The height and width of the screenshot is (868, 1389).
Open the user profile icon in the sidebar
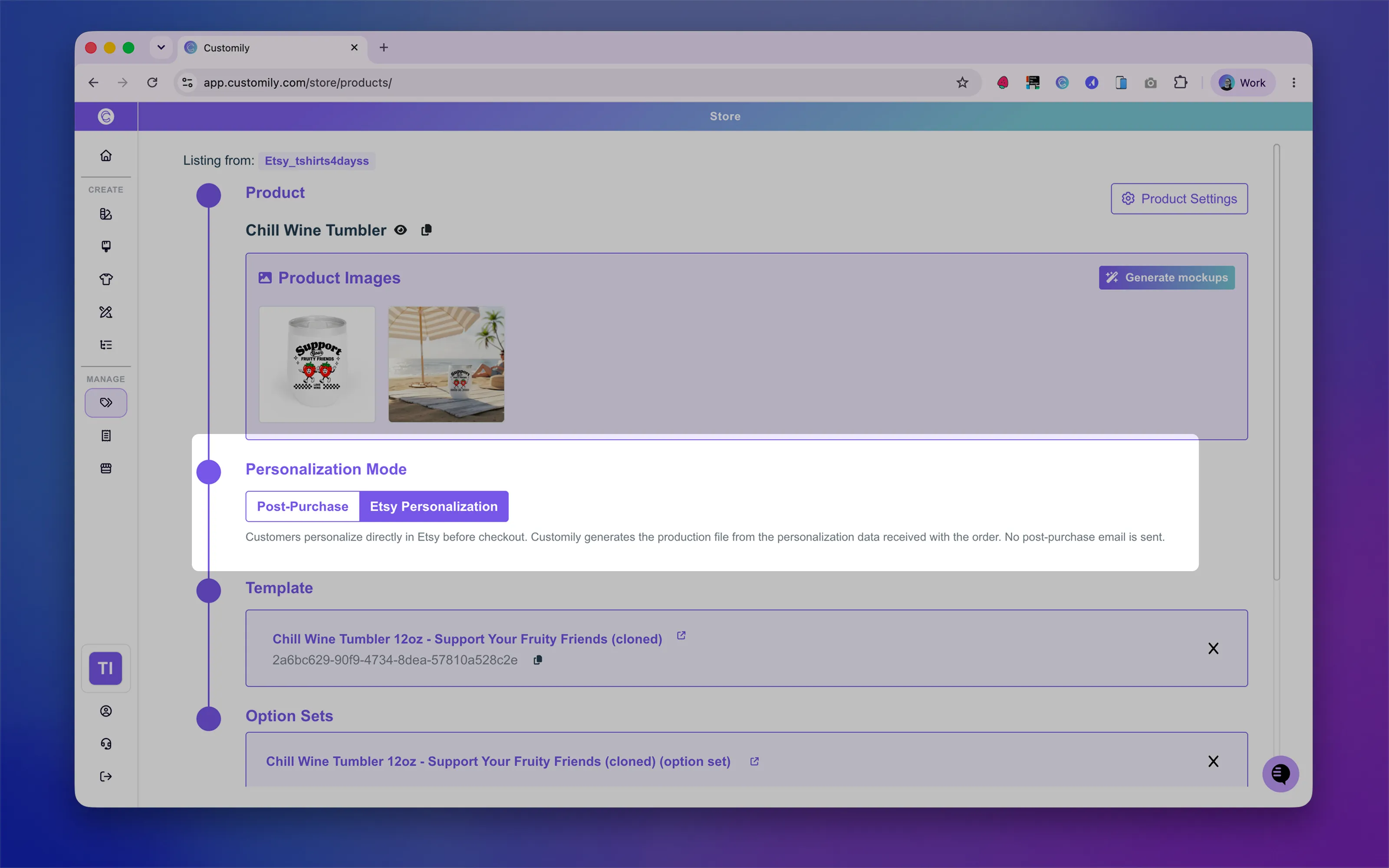tap(106, 711)
